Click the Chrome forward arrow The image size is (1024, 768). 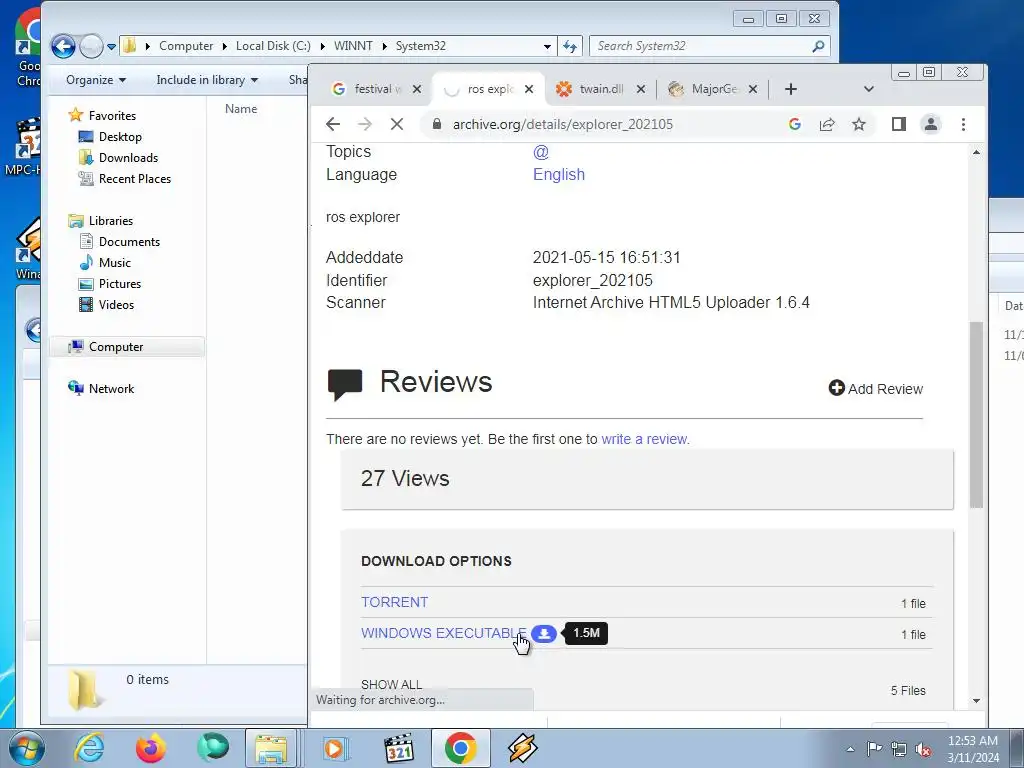(364, 124)
